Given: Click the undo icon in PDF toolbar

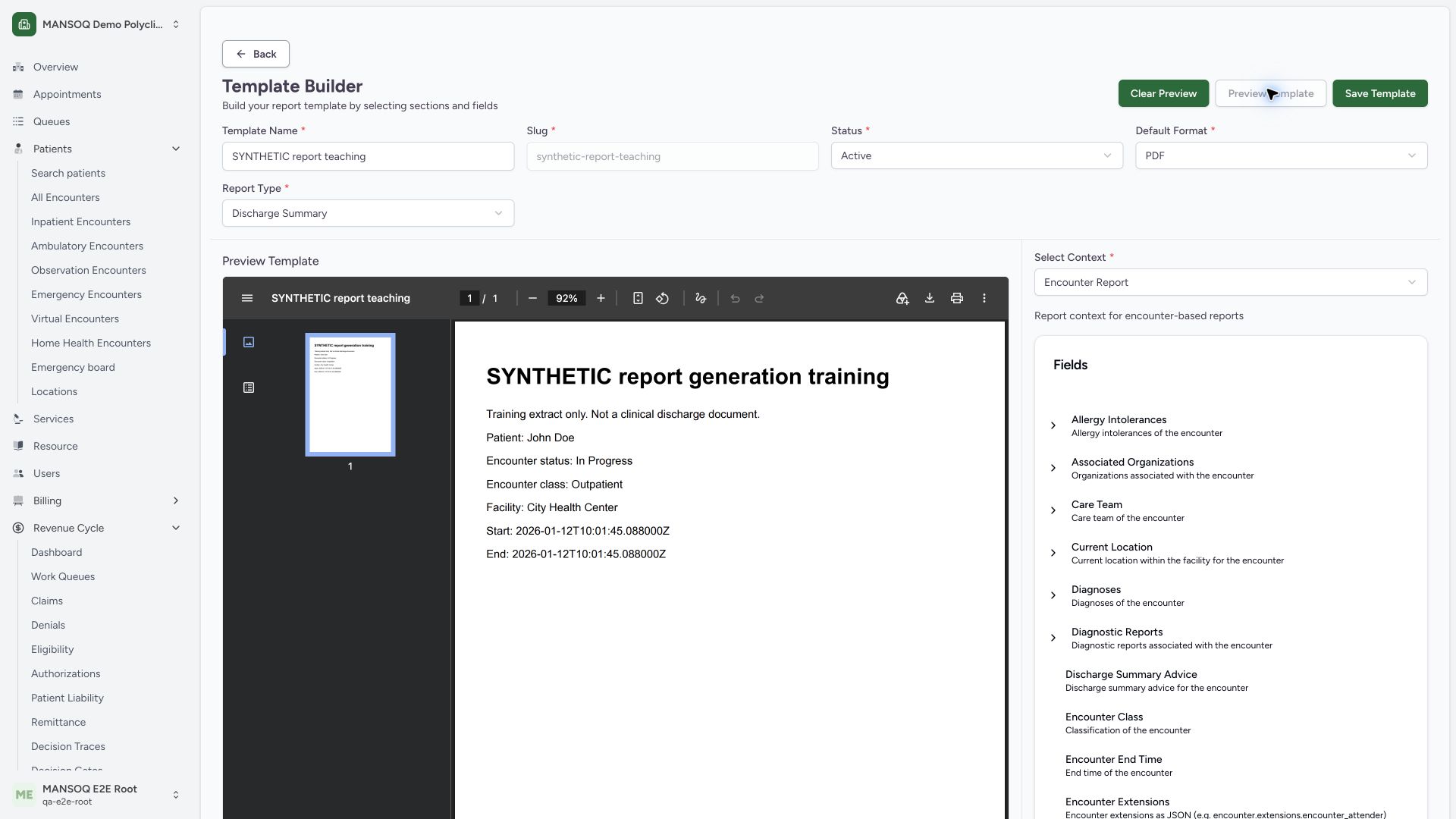Looking at the screenshot, I should (735, 298).
